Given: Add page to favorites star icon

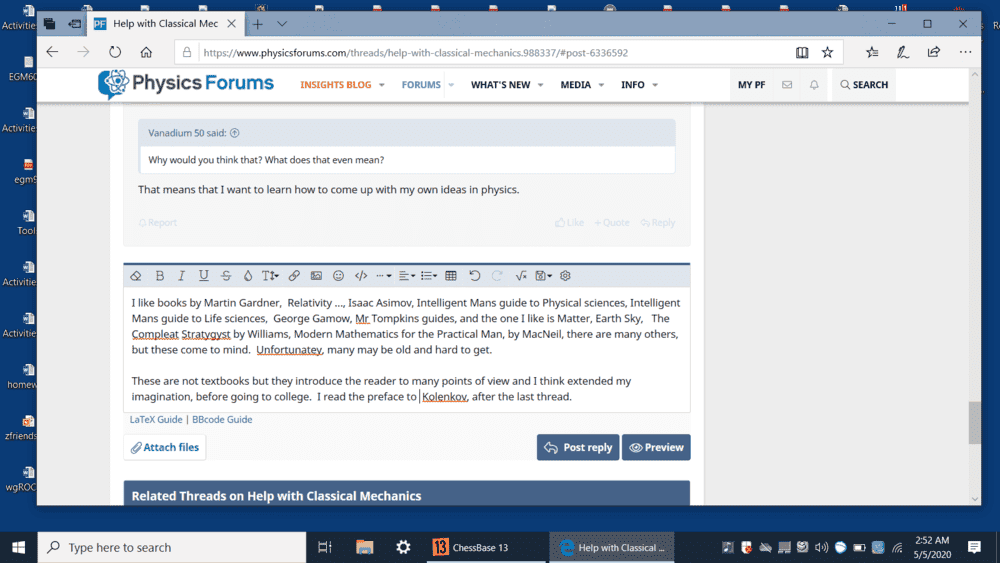Looking at the screenshot, I should (x=827, y=53).
